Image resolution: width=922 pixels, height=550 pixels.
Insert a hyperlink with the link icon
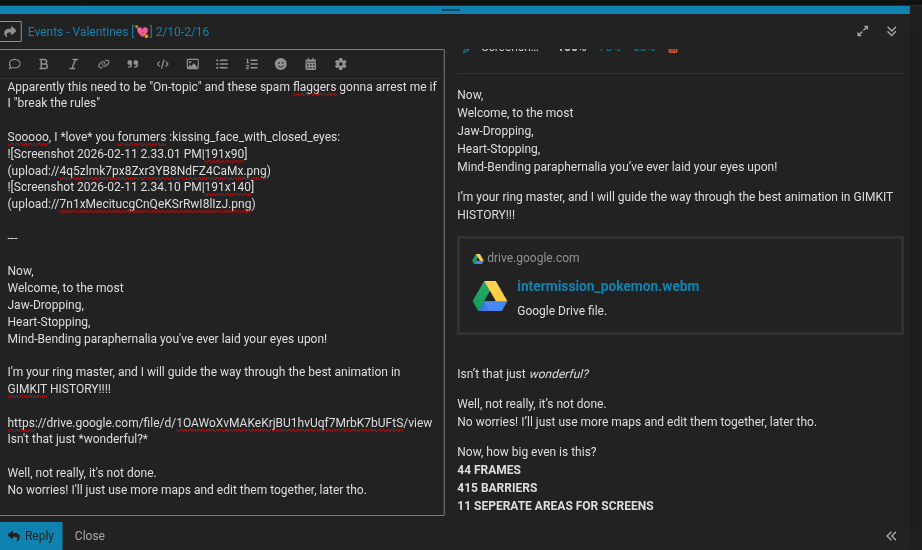tap(103, 64)
